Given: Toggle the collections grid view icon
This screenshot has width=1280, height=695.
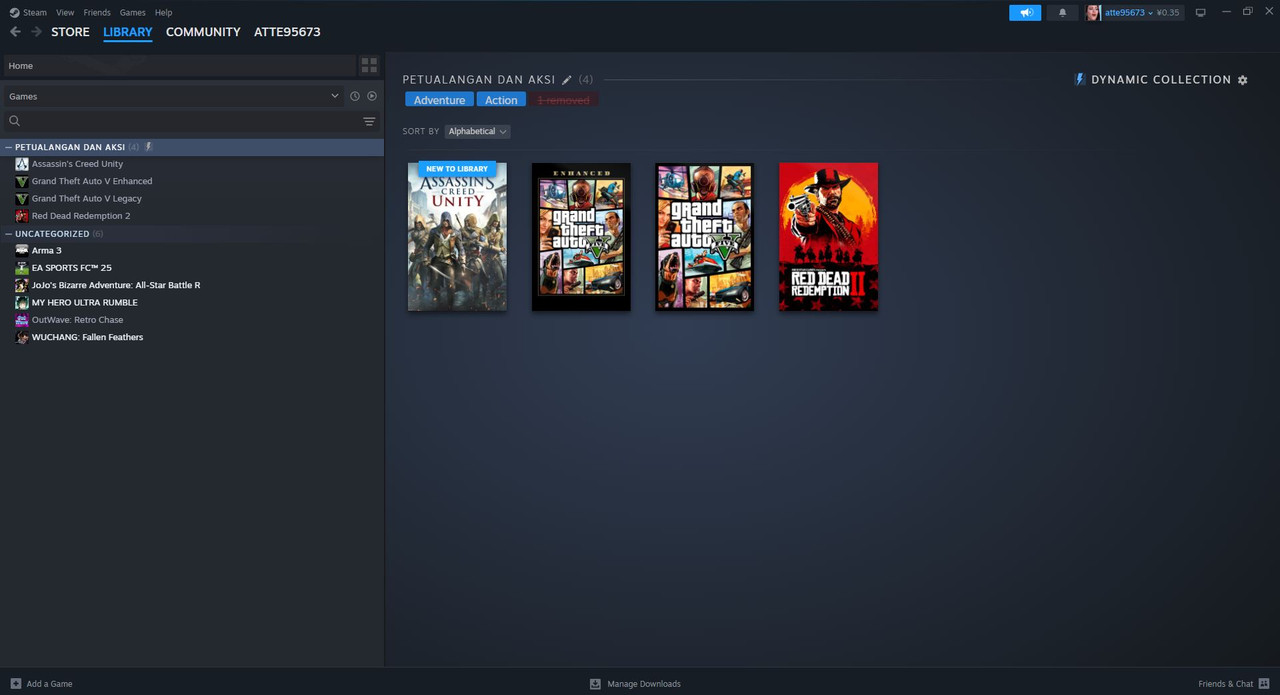Looking at the screenshot, I should (x=369, y=66).
